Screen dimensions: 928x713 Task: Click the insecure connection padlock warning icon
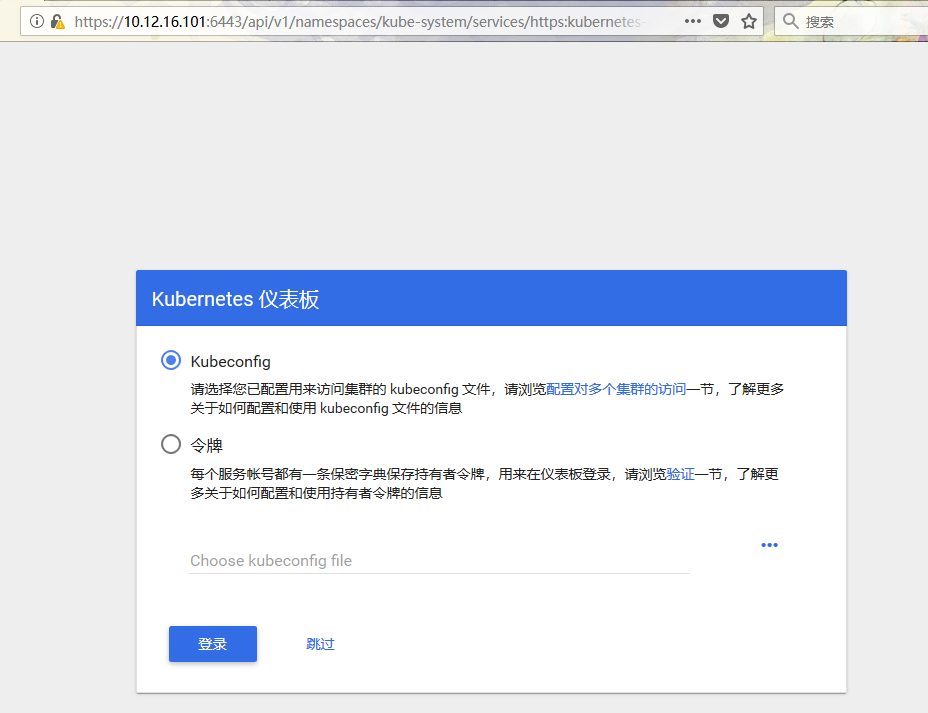pos(57,22)
